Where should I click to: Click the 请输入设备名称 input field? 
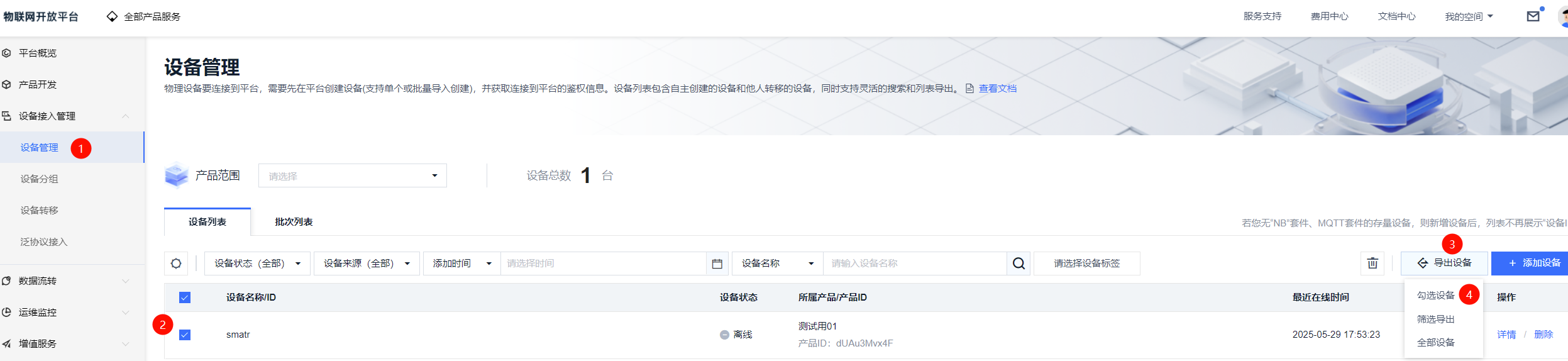click(915, 264)
